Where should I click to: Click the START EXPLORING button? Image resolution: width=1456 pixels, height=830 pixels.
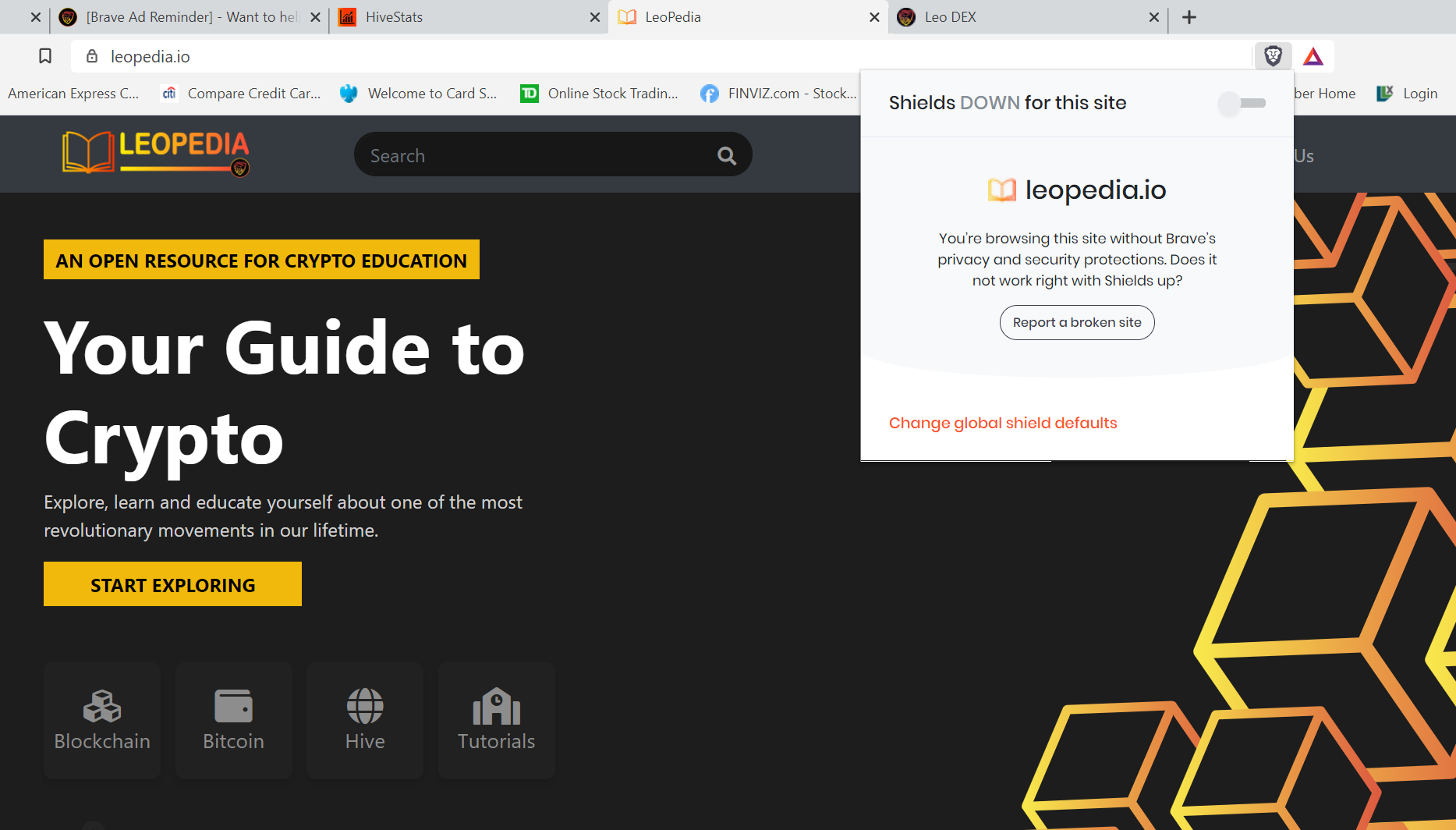pyautogui.click(x=172, y=584)
